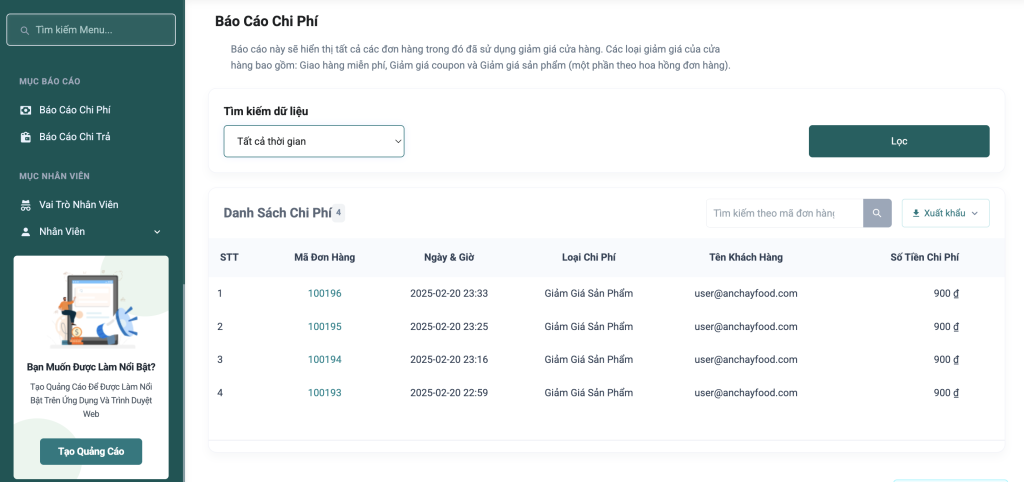Click the Lọc filter button
Screen dimensions: 1024x482
click(898, 141)
